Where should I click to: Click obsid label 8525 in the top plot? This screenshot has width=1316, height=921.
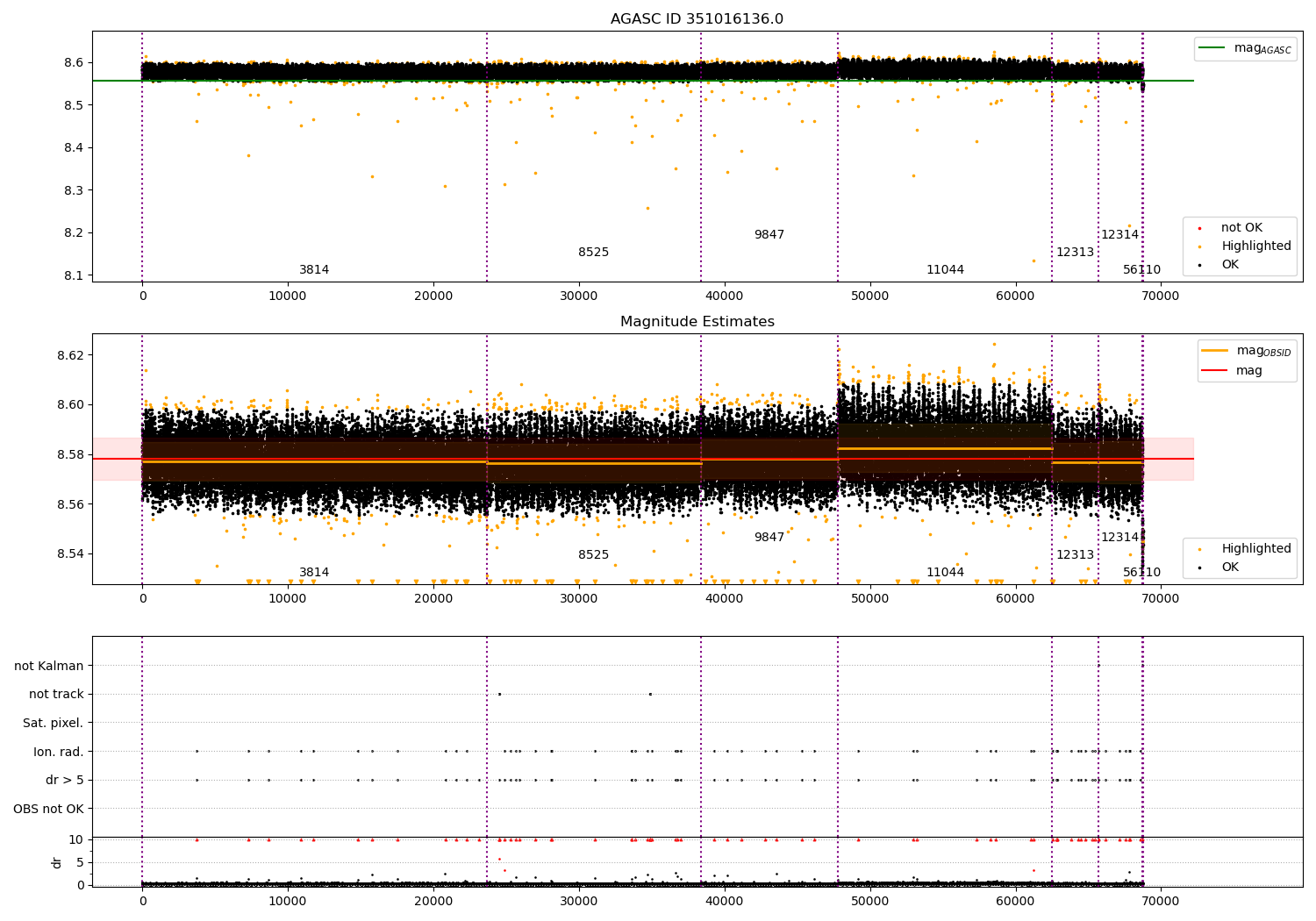point(593,253)
